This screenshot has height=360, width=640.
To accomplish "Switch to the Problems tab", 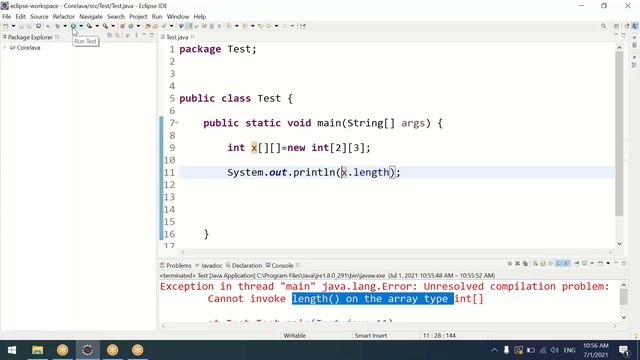I will pos(176,265).
